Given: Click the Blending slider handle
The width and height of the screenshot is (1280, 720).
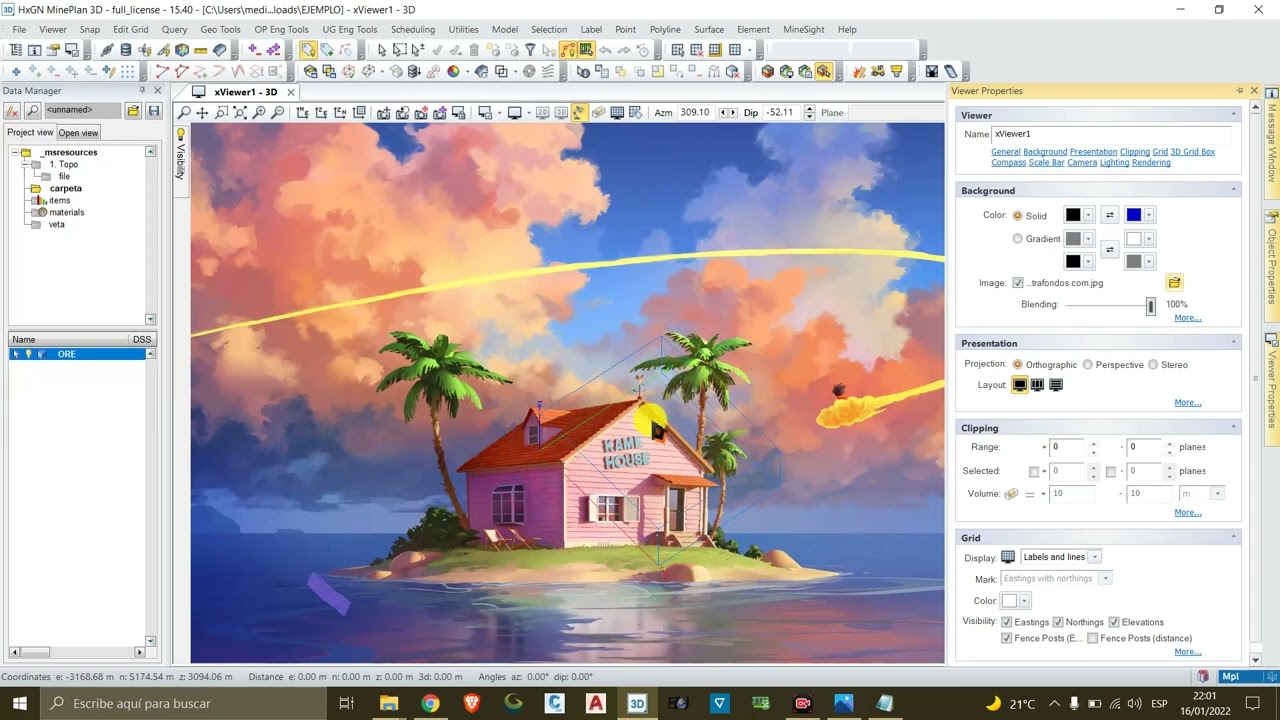Looking at the screenshot, I should tap(1151, 306).
